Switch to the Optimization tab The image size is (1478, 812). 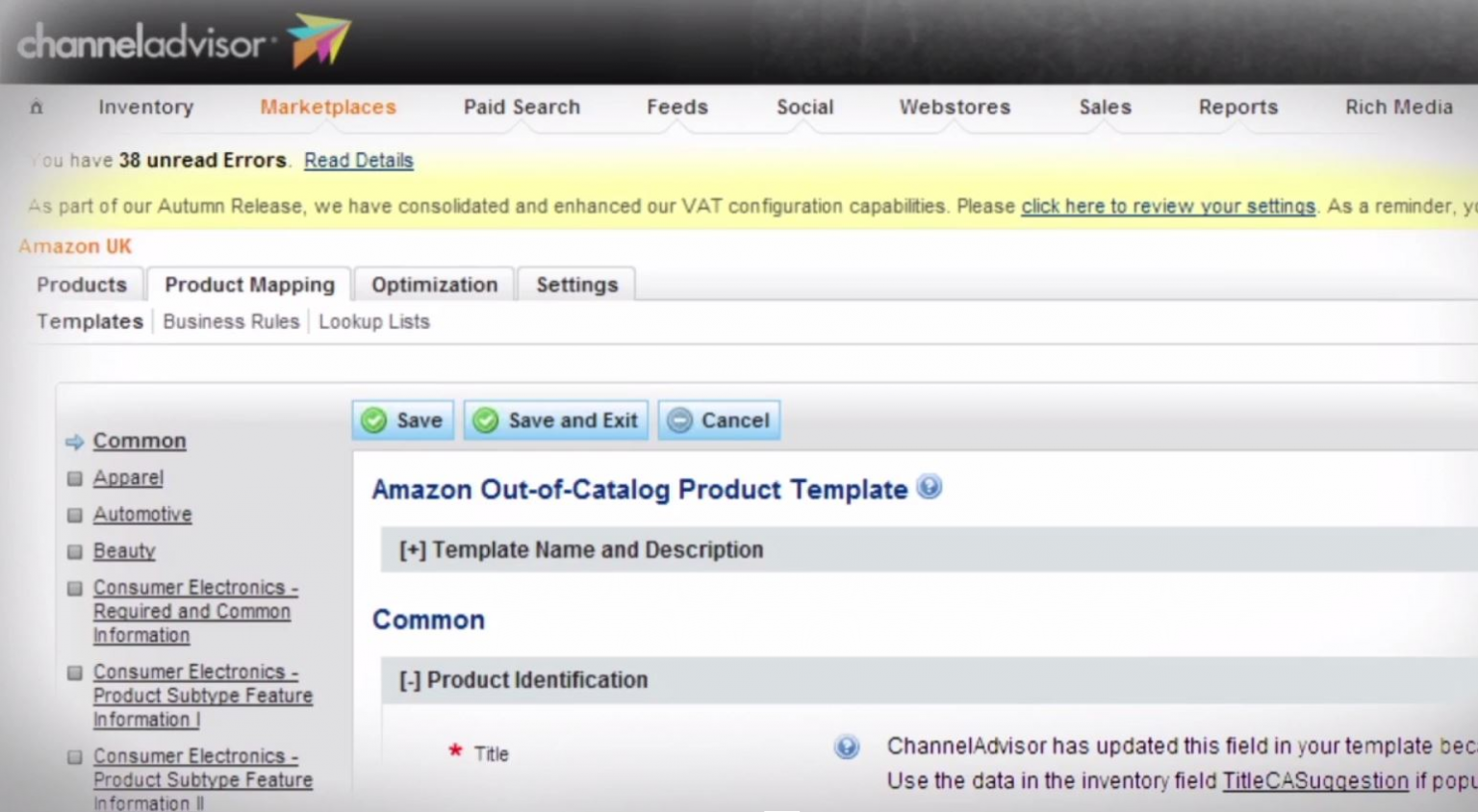coord(434,284)
